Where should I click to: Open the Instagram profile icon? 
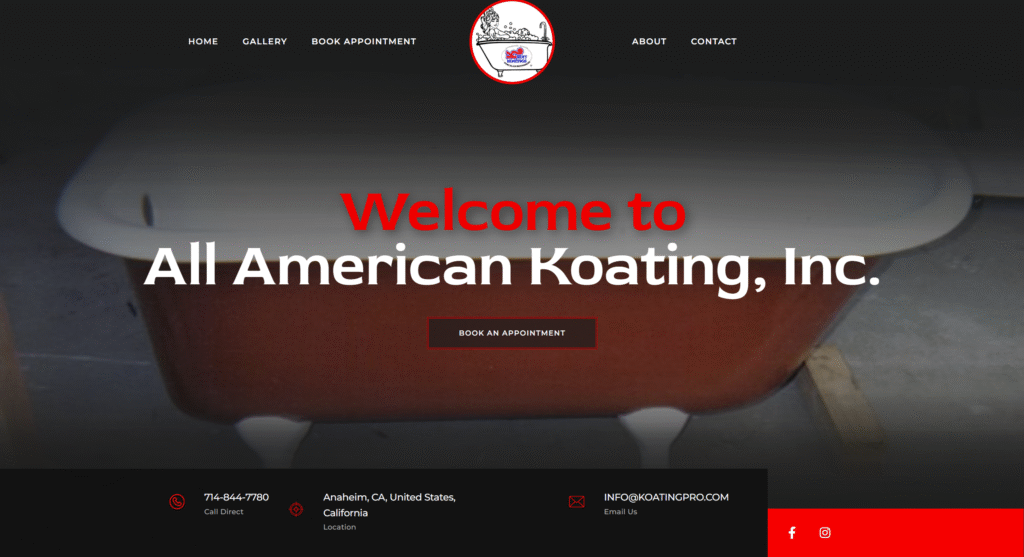825,533
